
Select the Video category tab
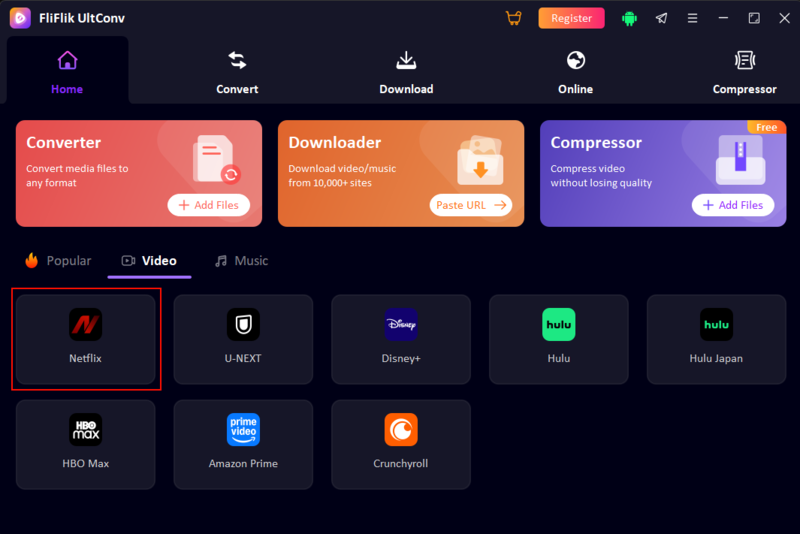click(149, 261)
